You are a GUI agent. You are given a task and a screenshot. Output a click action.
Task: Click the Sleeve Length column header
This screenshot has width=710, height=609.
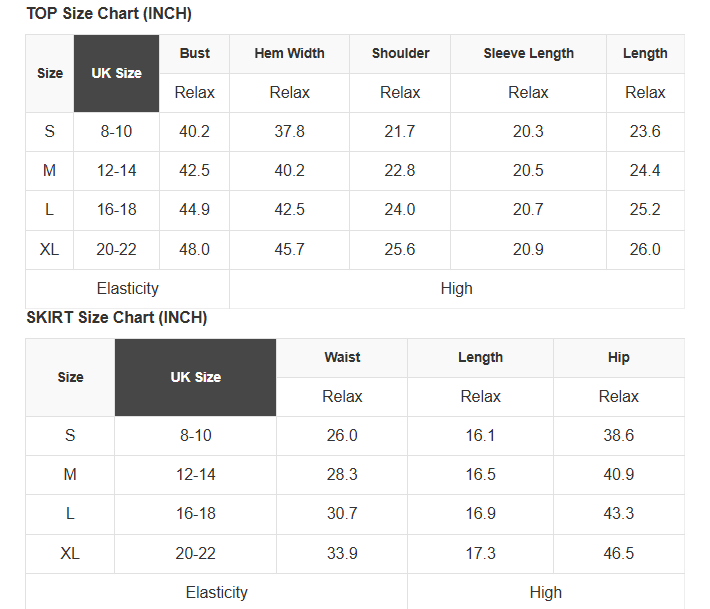pos(528,53)
